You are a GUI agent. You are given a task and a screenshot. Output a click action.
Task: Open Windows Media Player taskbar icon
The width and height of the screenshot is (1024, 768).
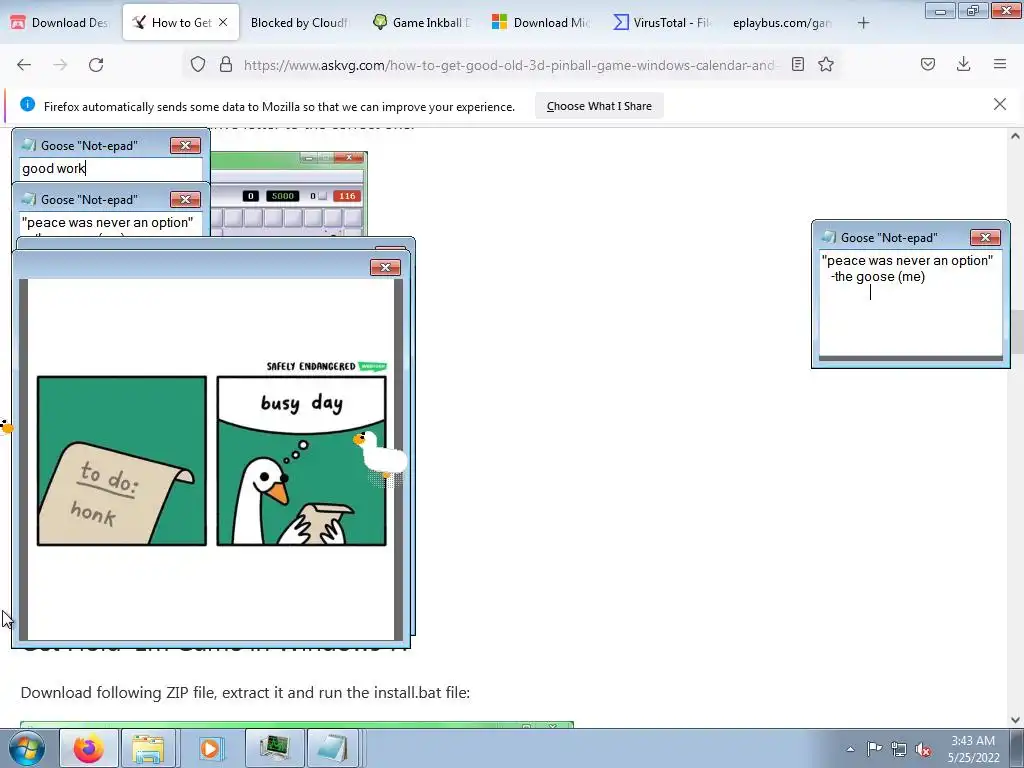click(x=210, y=748)
